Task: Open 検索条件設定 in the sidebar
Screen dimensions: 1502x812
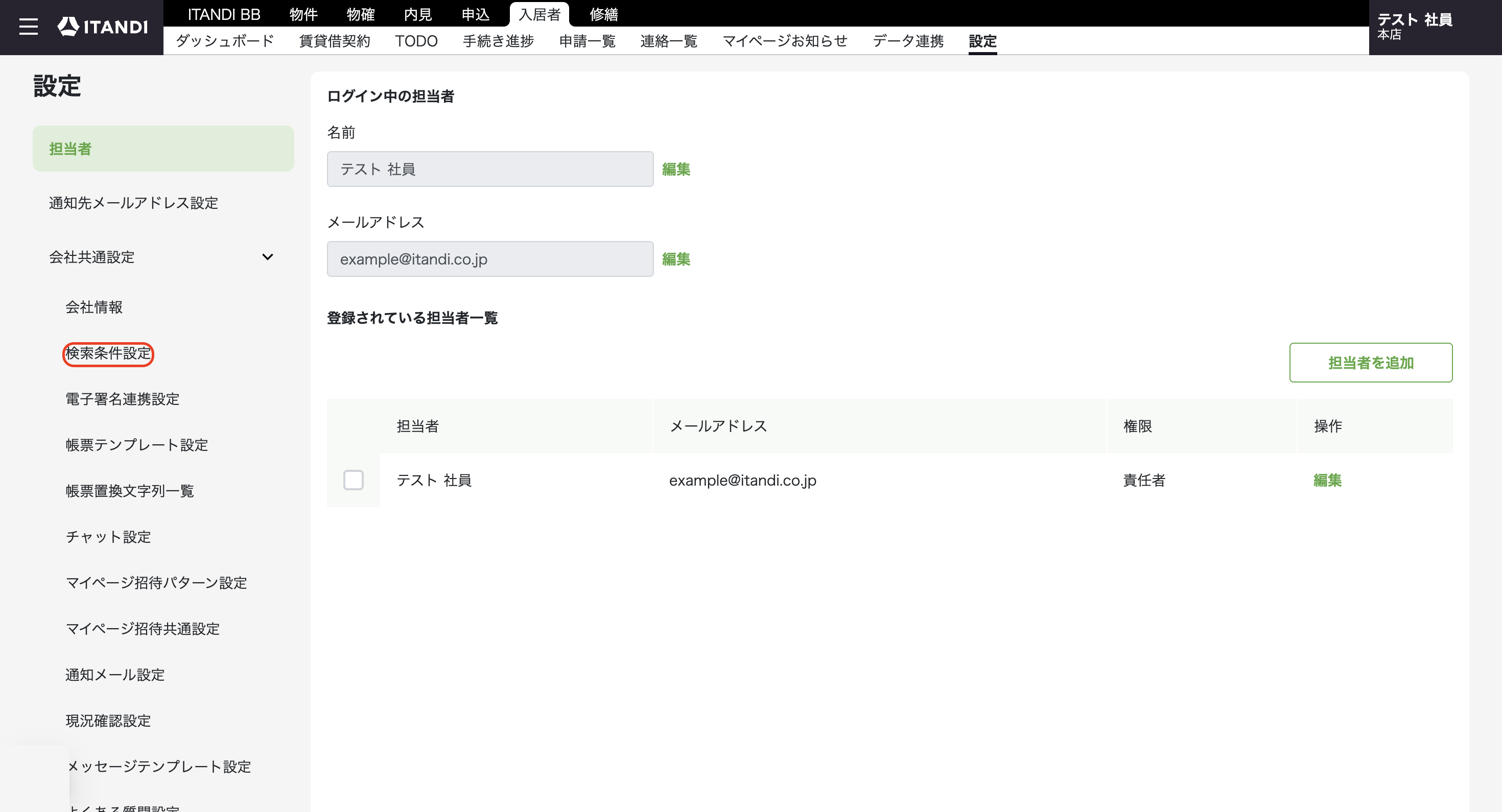Action: [x=108, y=353]
